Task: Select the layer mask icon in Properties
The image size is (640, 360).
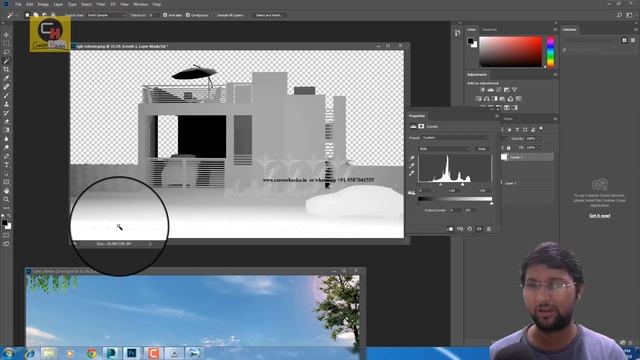Action: (421, 126)
